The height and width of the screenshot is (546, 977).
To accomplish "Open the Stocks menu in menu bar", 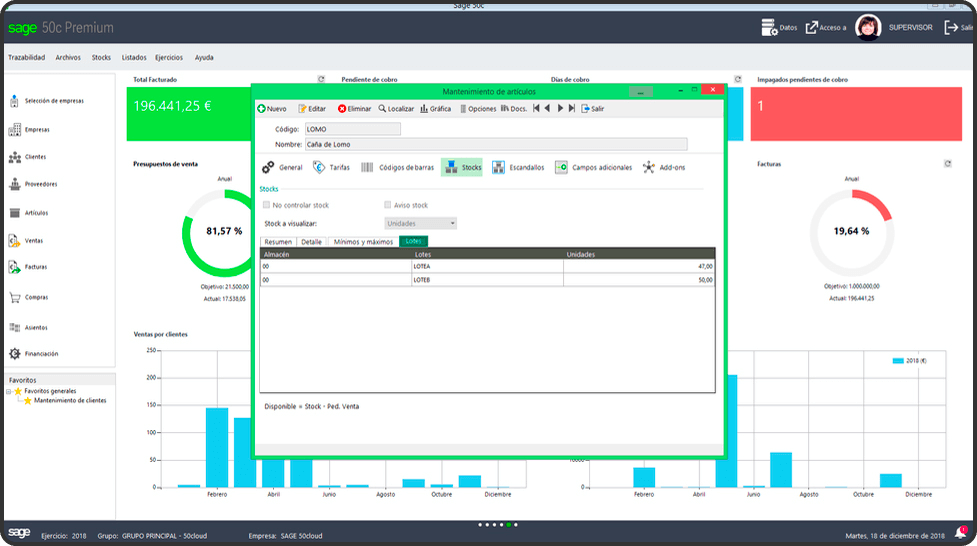I will click(x=101, y=57).
